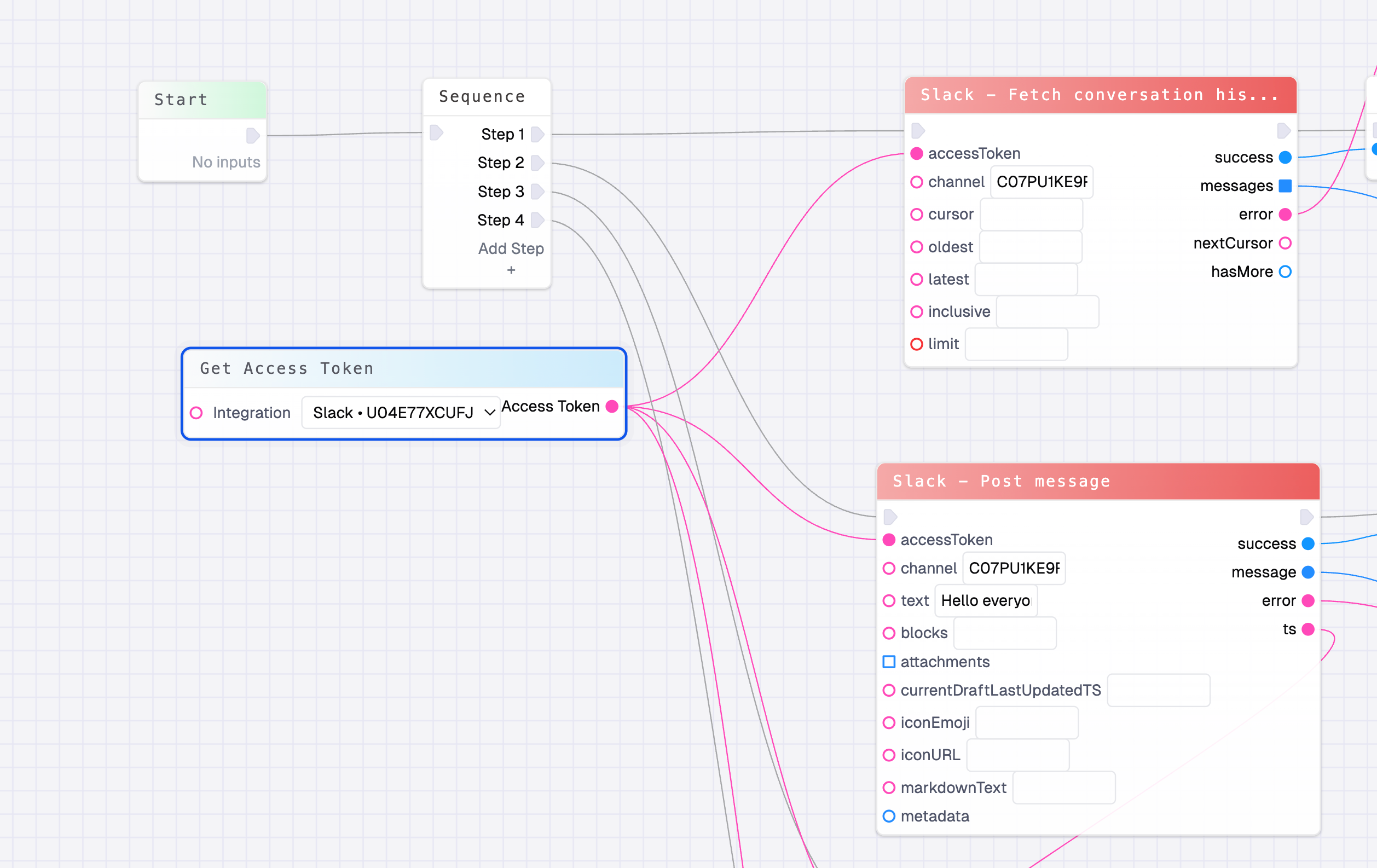This screenshot has height=868, width=1377.
Task: Click the hasMore output port
Action: pyautogui.click(x=1285, y=271)
